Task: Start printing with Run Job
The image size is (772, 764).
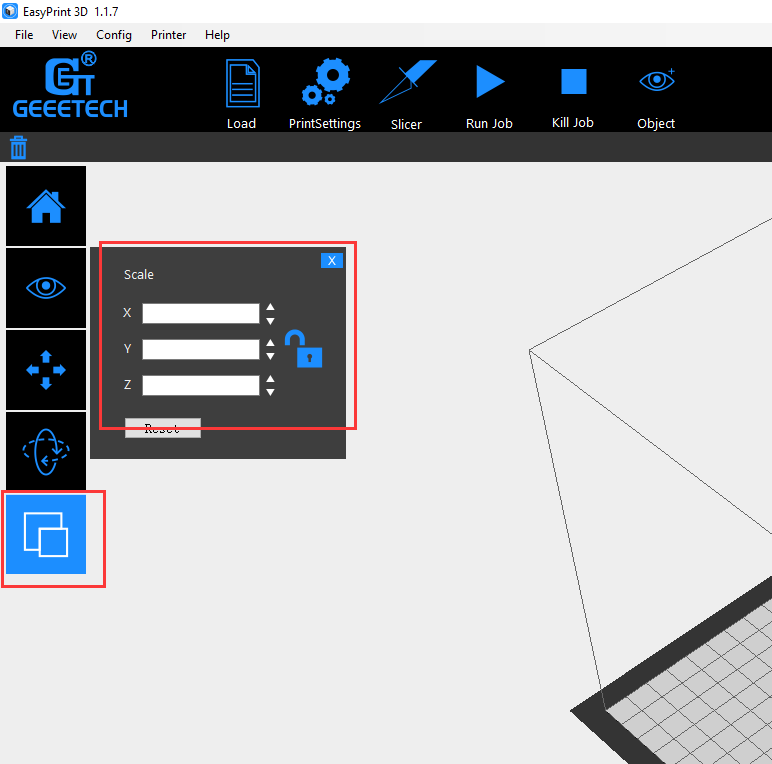Action: 489,82
